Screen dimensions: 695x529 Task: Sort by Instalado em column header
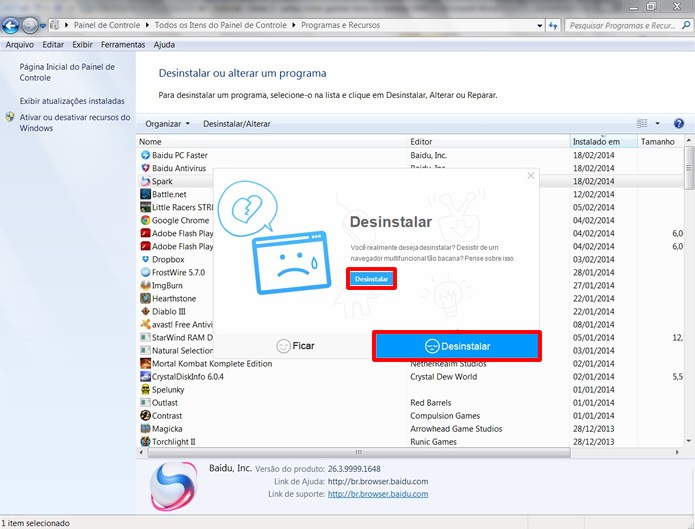(603, 141)
